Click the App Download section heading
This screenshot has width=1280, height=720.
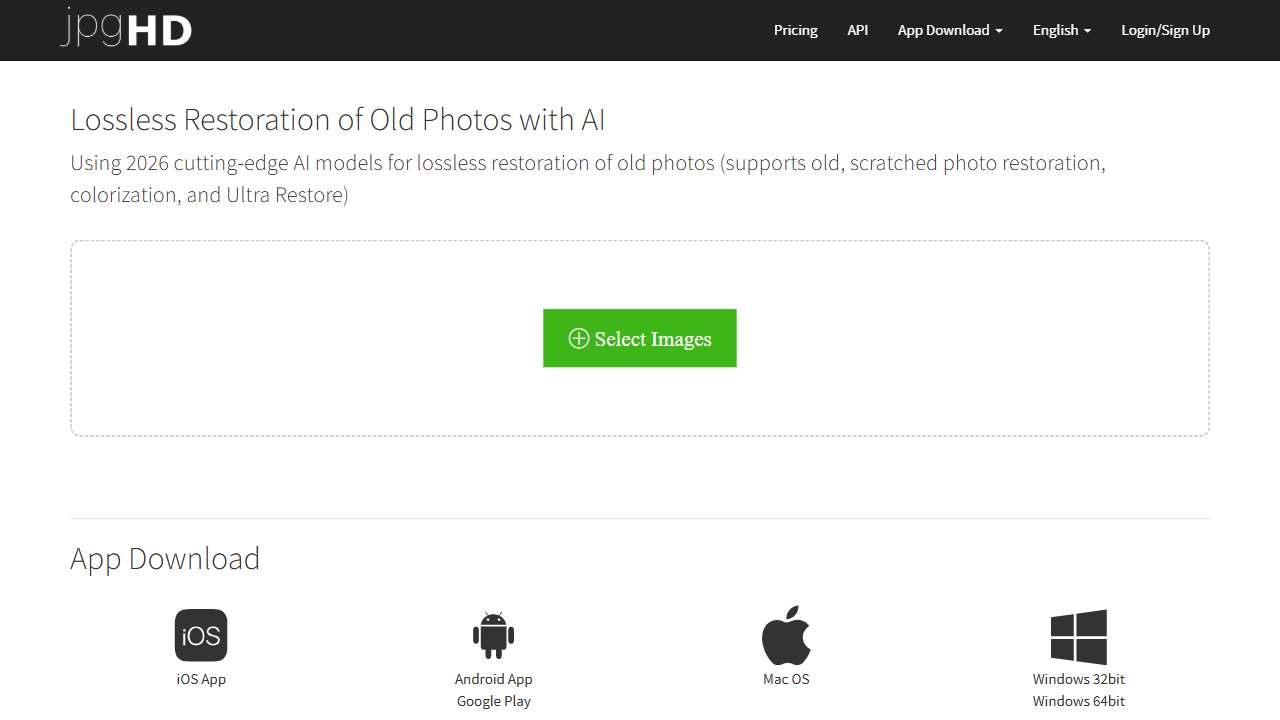tap(165, 558)
